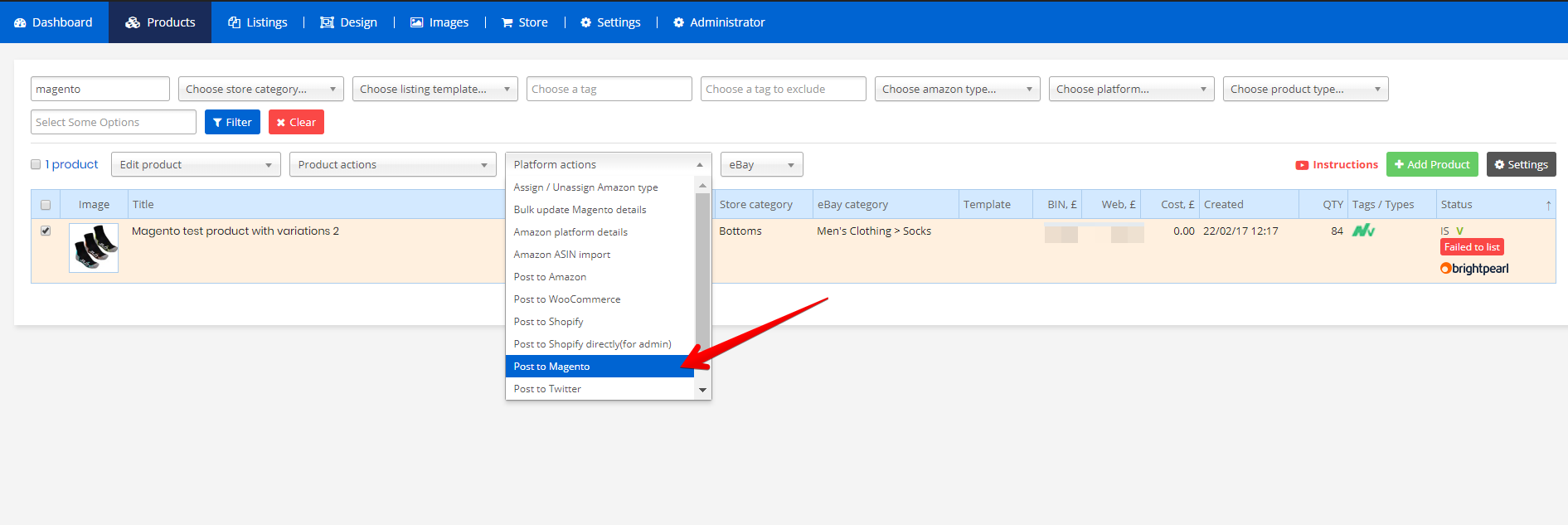The width and height of the screenshot is (1568, 525).
Task: Open the eBay platform dropdown
Action: click(x=762, y=164)
